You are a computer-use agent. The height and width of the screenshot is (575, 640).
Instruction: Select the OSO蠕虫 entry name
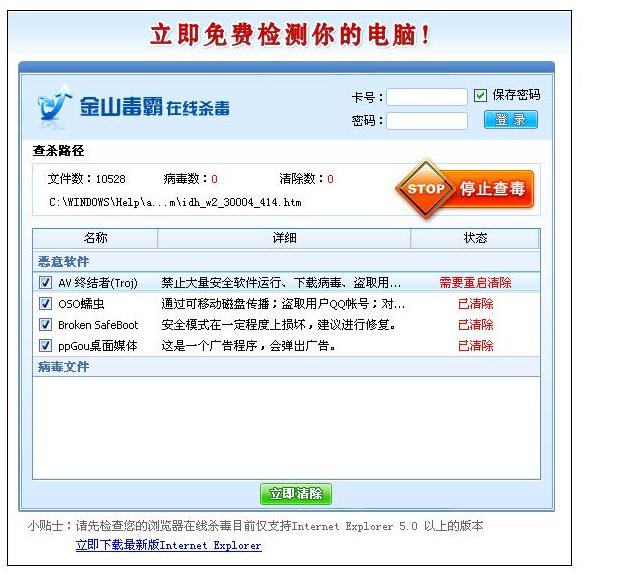pos(81,304)
